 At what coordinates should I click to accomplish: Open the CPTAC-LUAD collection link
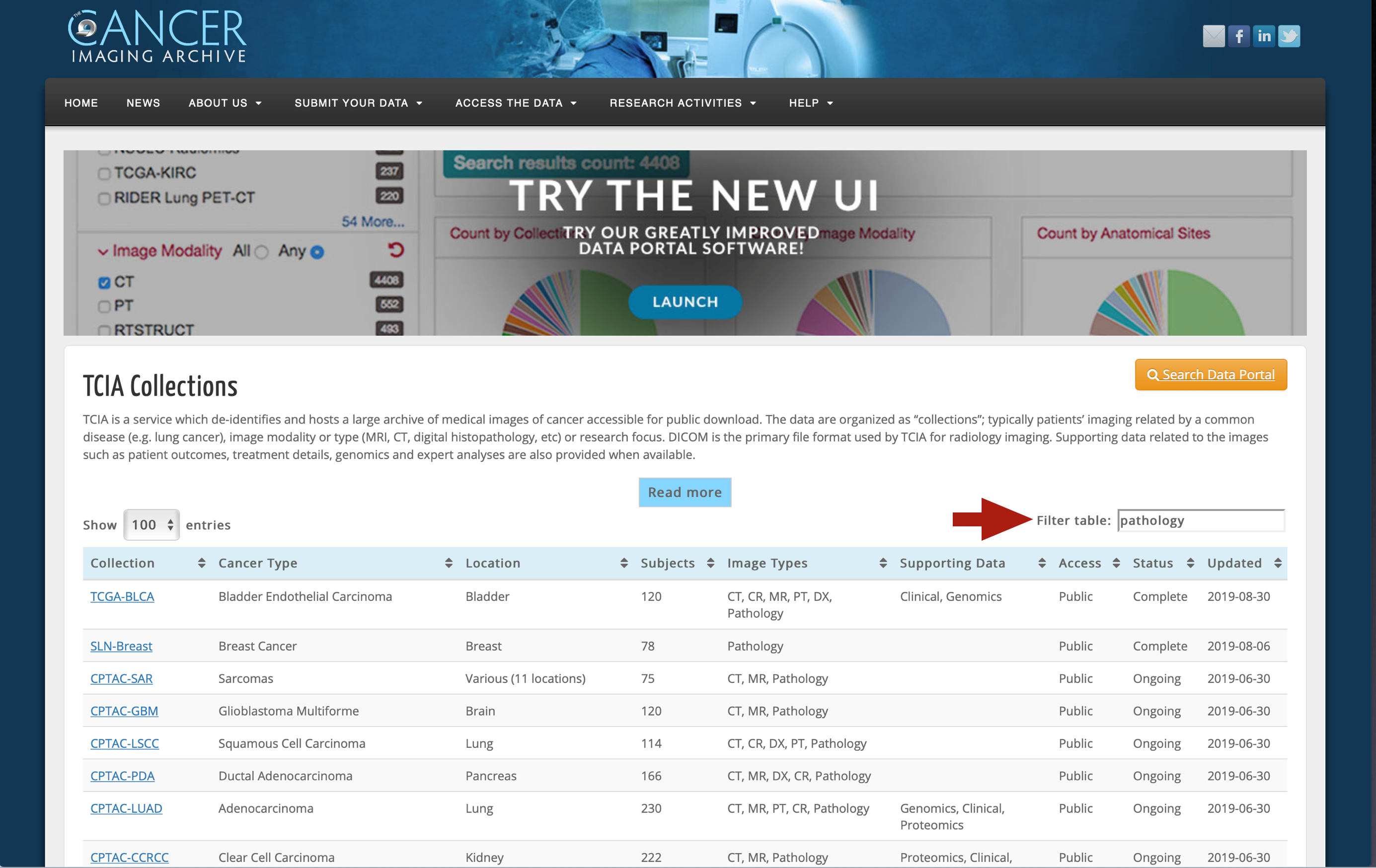pyautogui.click(x=126, y=808)
